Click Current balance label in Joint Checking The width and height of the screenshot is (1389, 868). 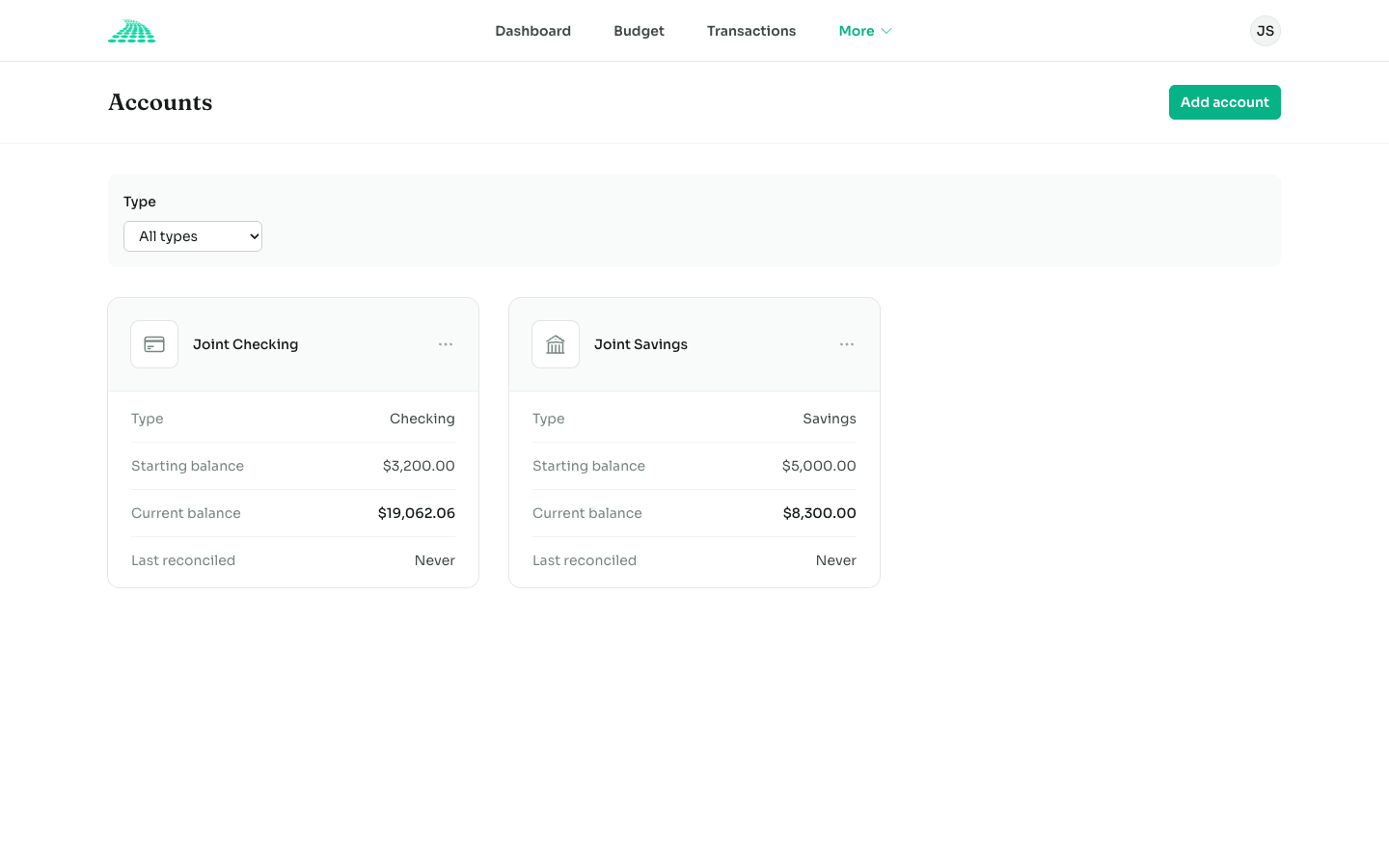click(186, 513)
